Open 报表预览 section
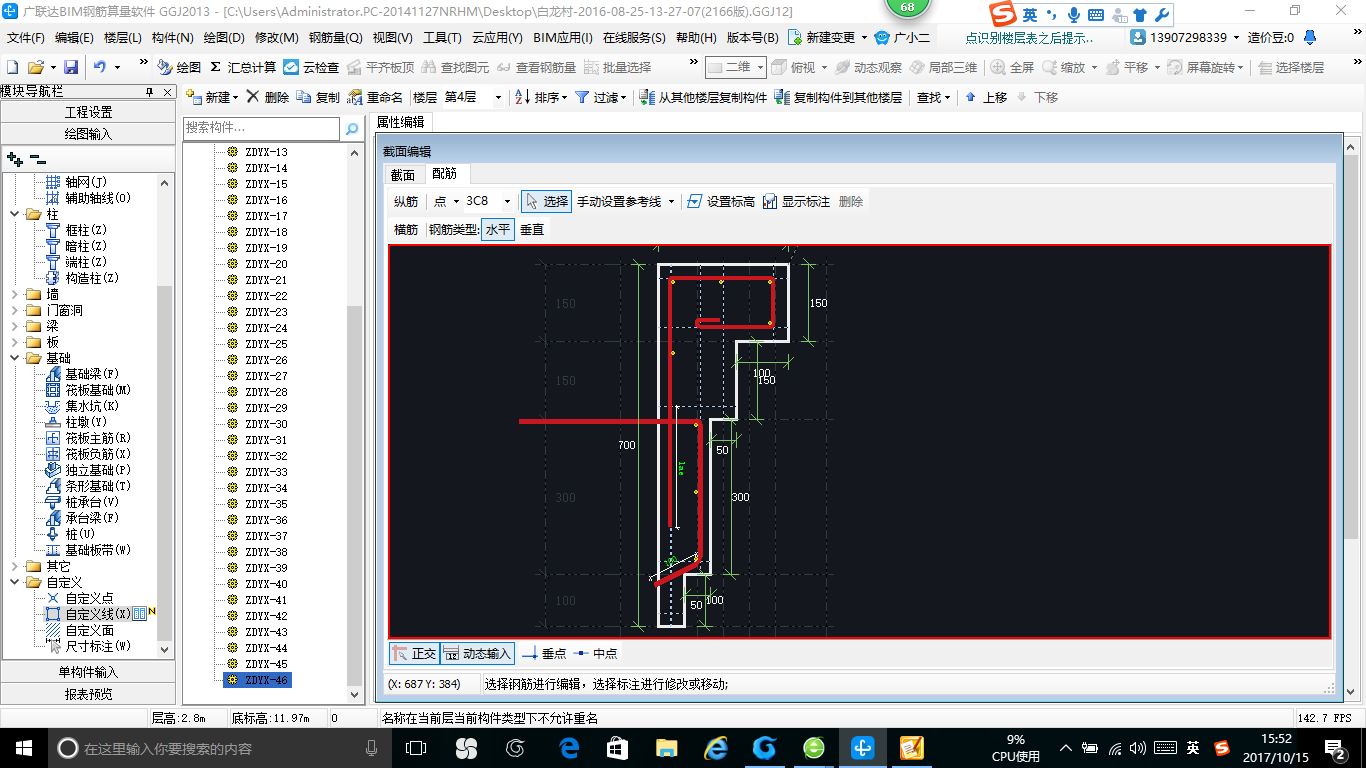 click(88, 694)
